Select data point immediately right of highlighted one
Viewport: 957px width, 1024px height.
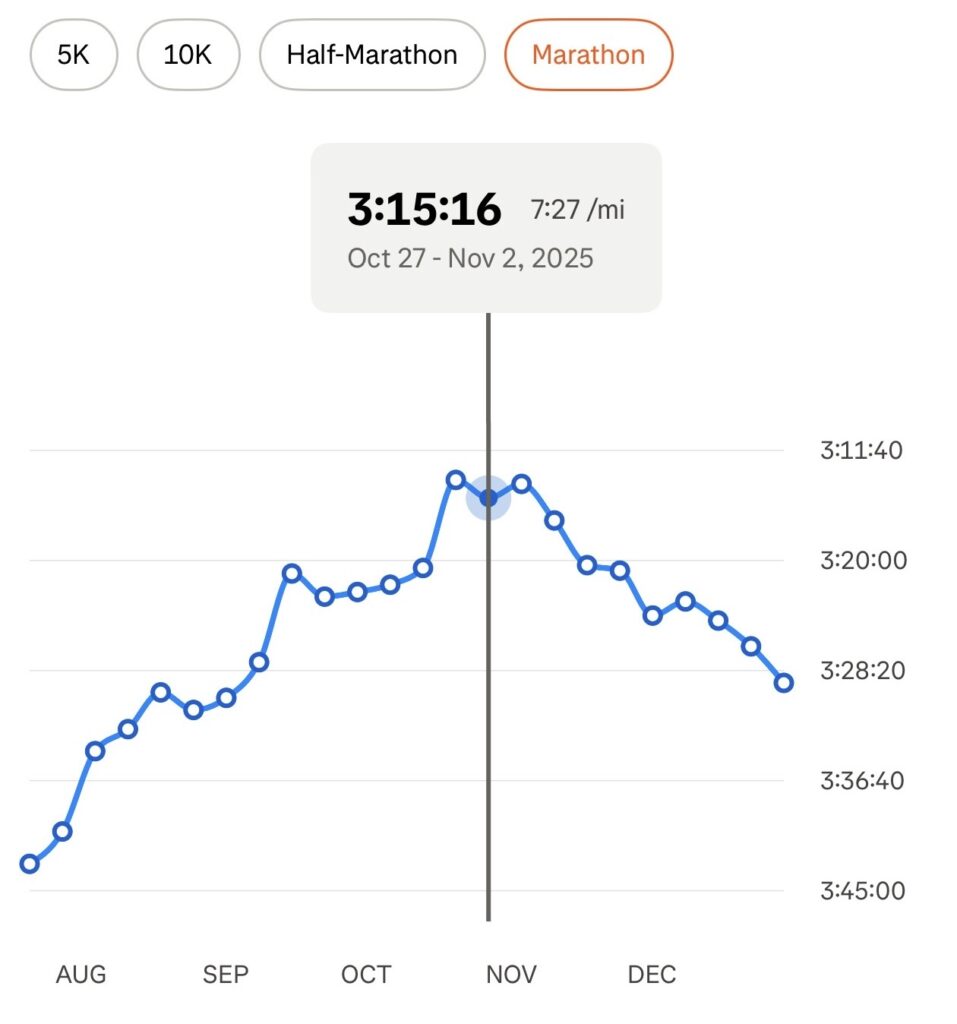tap(521, 484)
